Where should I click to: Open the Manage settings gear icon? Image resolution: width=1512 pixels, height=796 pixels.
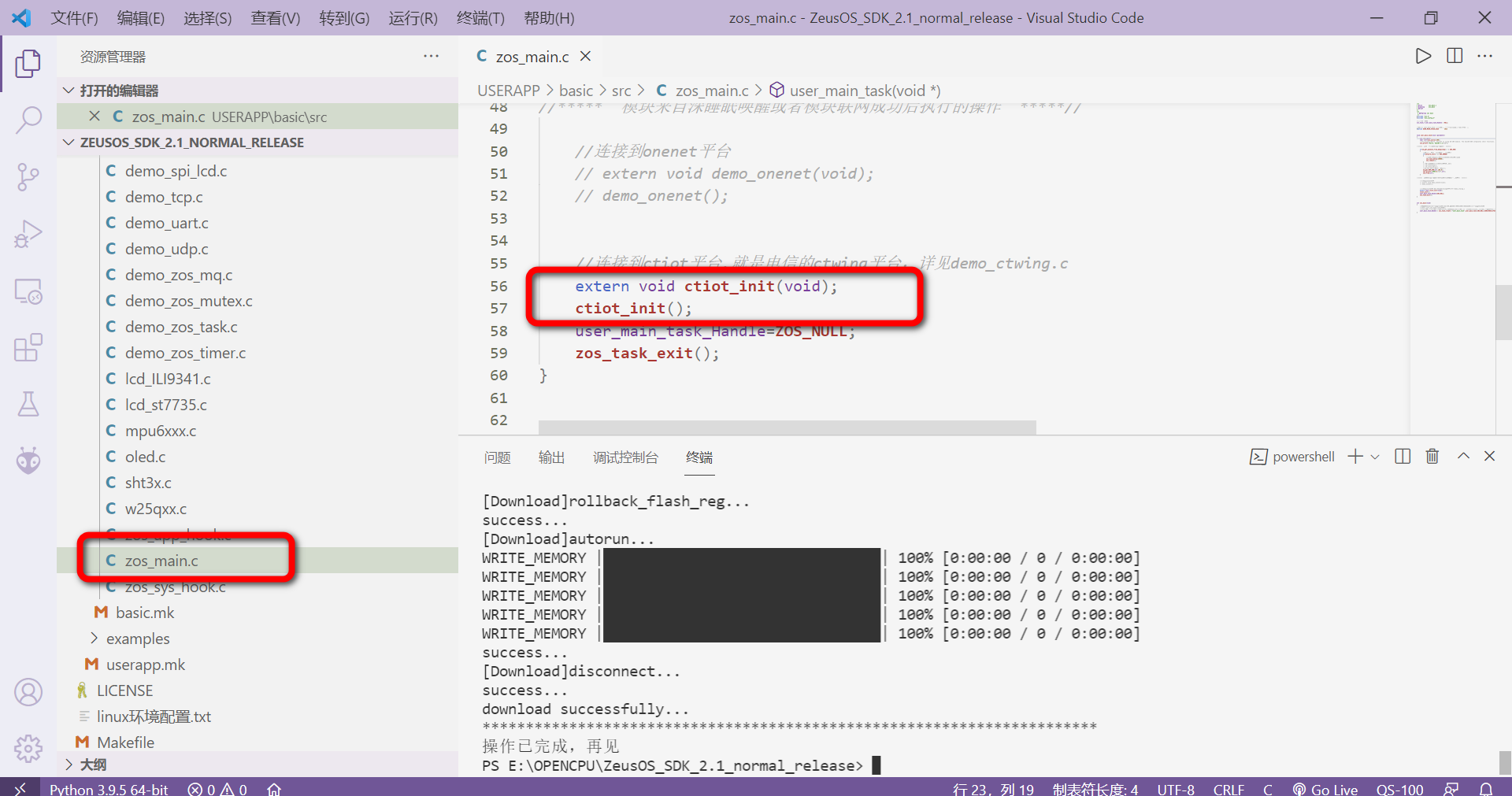click(x=28, y=748)
